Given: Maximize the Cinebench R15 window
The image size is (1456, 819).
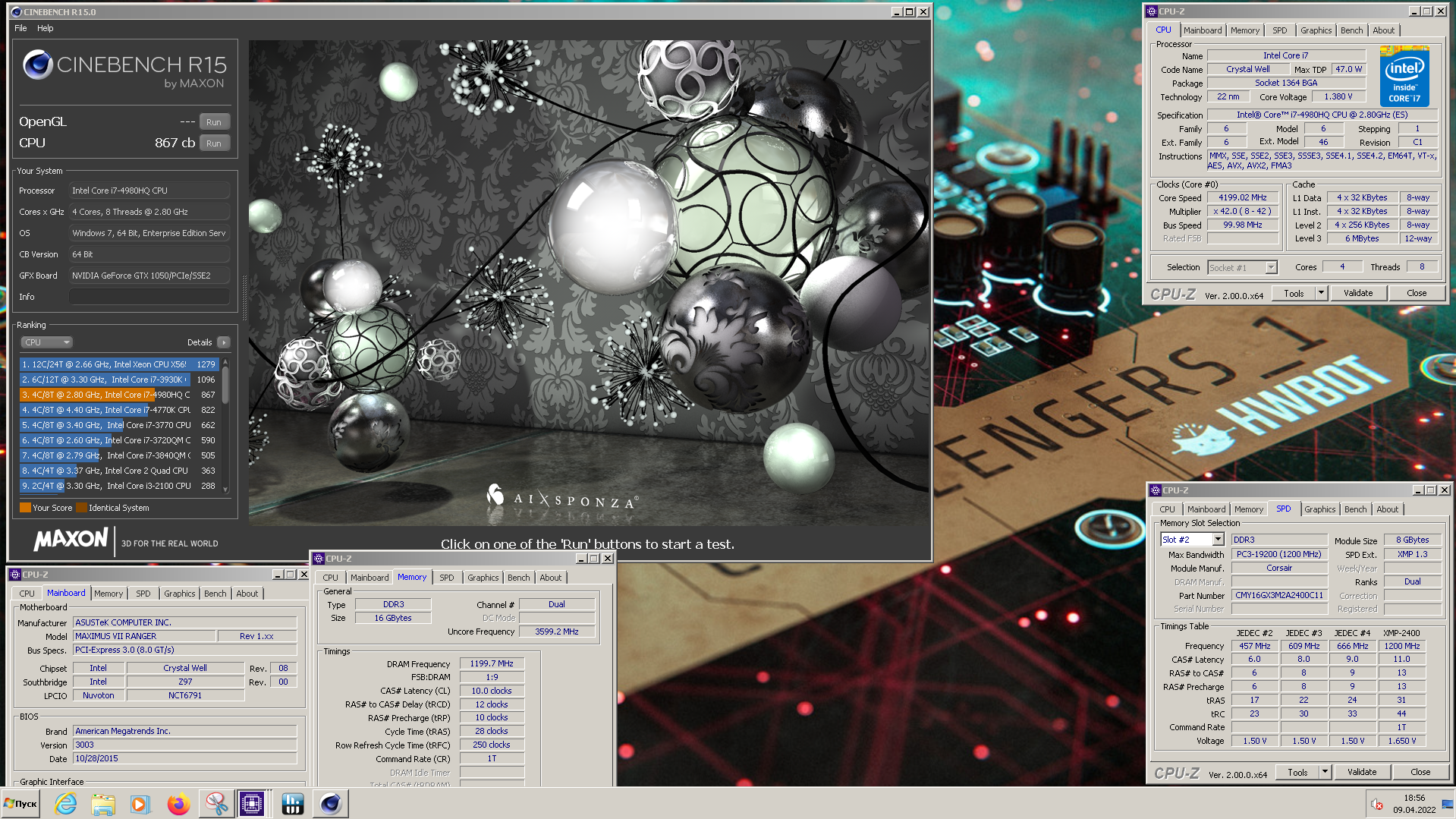Looking at the screenshot, I should (x=910, y=11).
